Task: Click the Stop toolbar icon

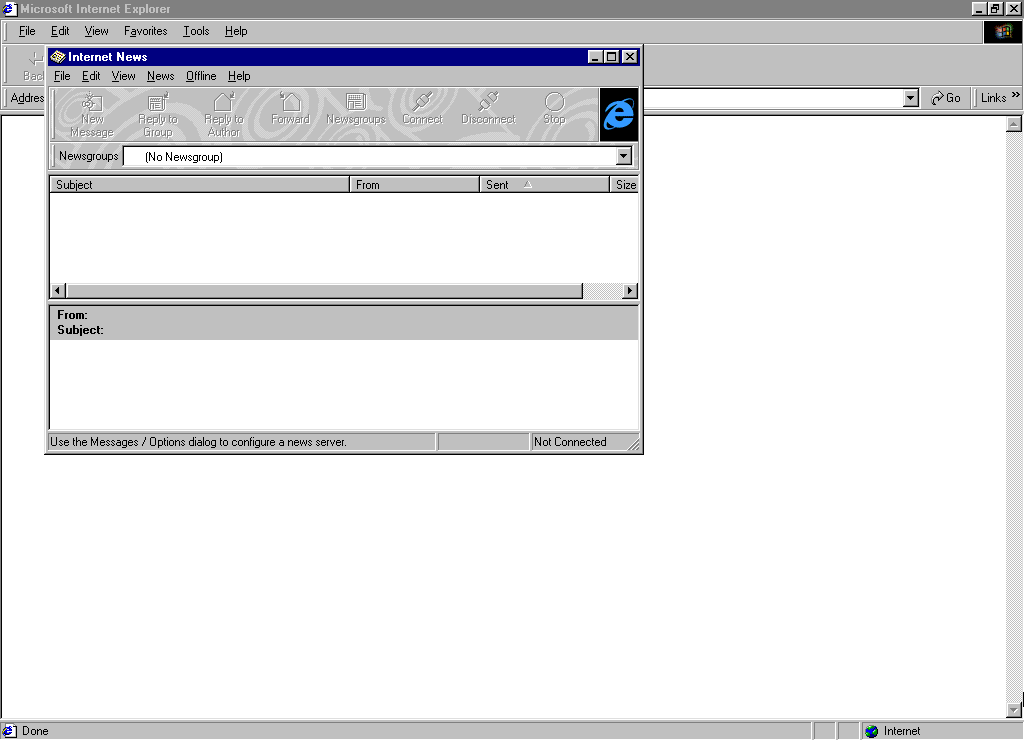Action: (x=554, y=109)
